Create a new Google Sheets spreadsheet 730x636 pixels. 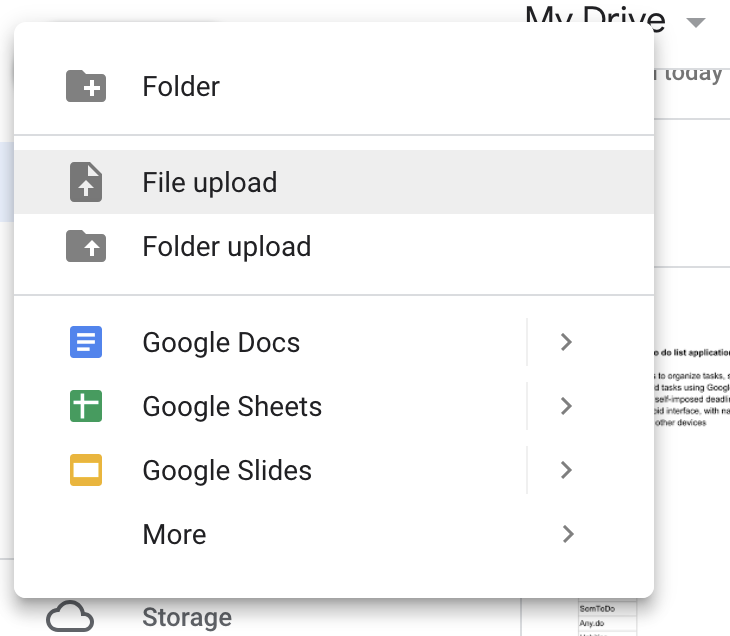[270, 406]
